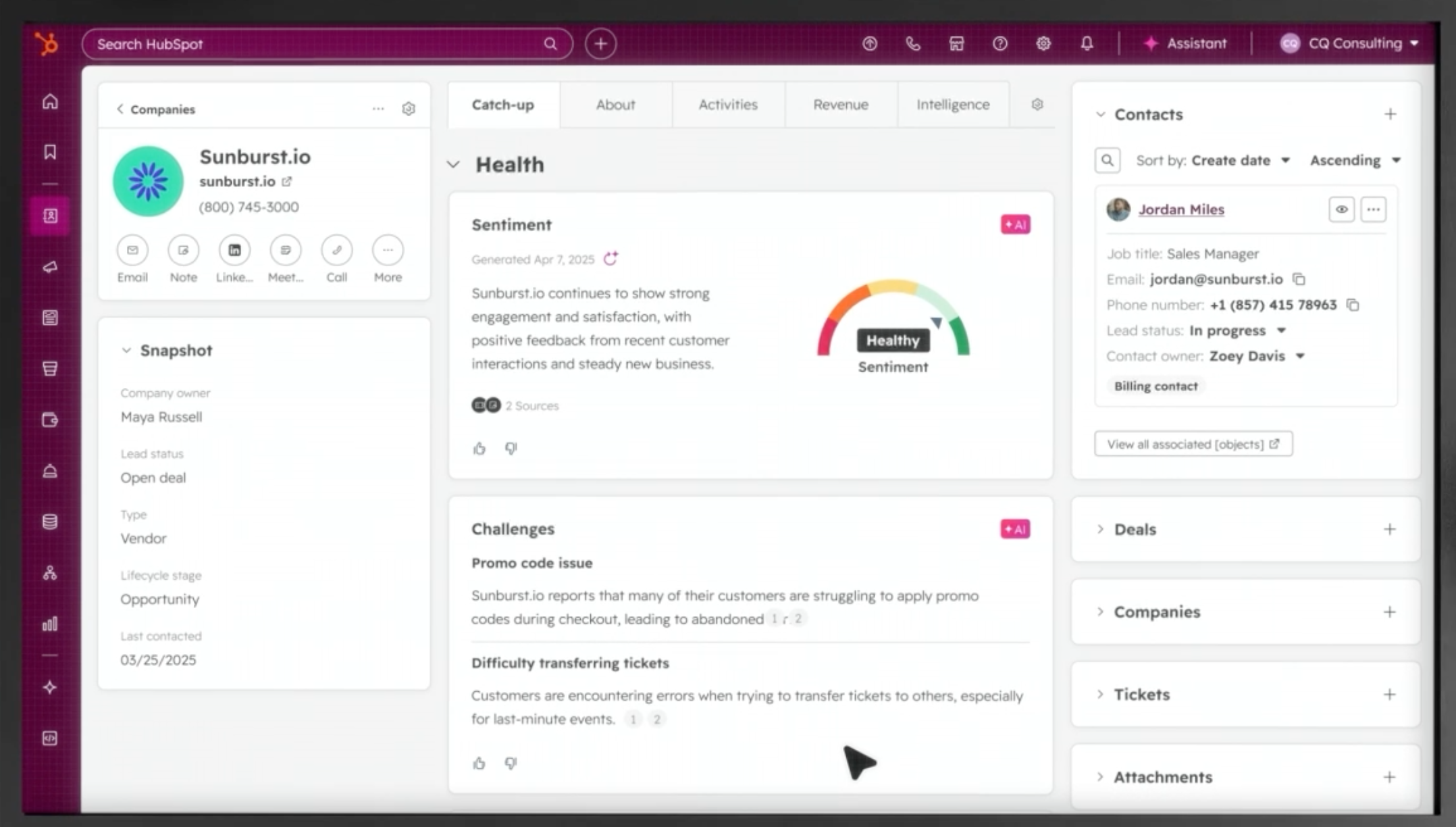Regenerate the Sentiment summary icon
1456x827 pixels.
coord(610,259)
